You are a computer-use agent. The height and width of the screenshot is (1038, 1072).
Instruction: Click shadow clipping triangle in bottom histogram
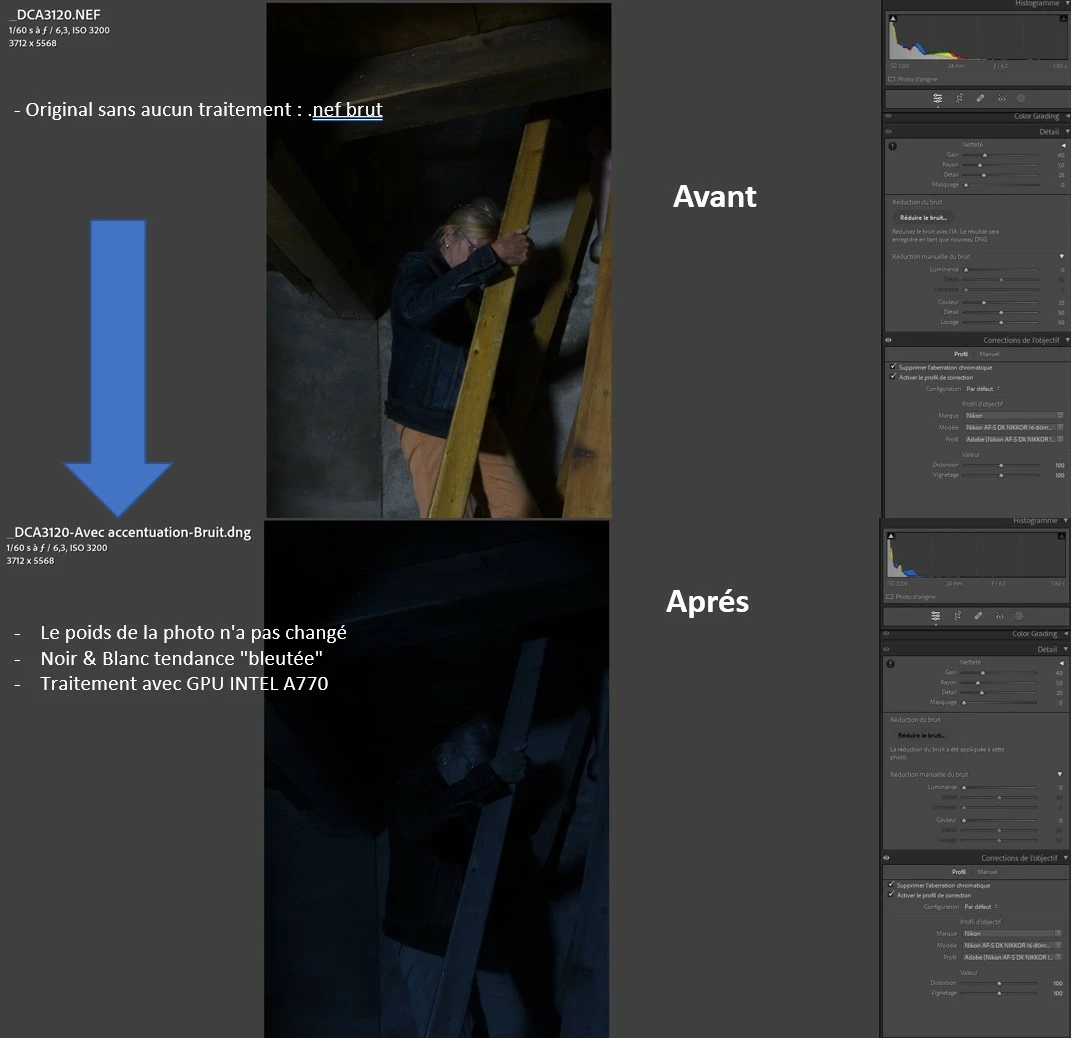[891, 536]
